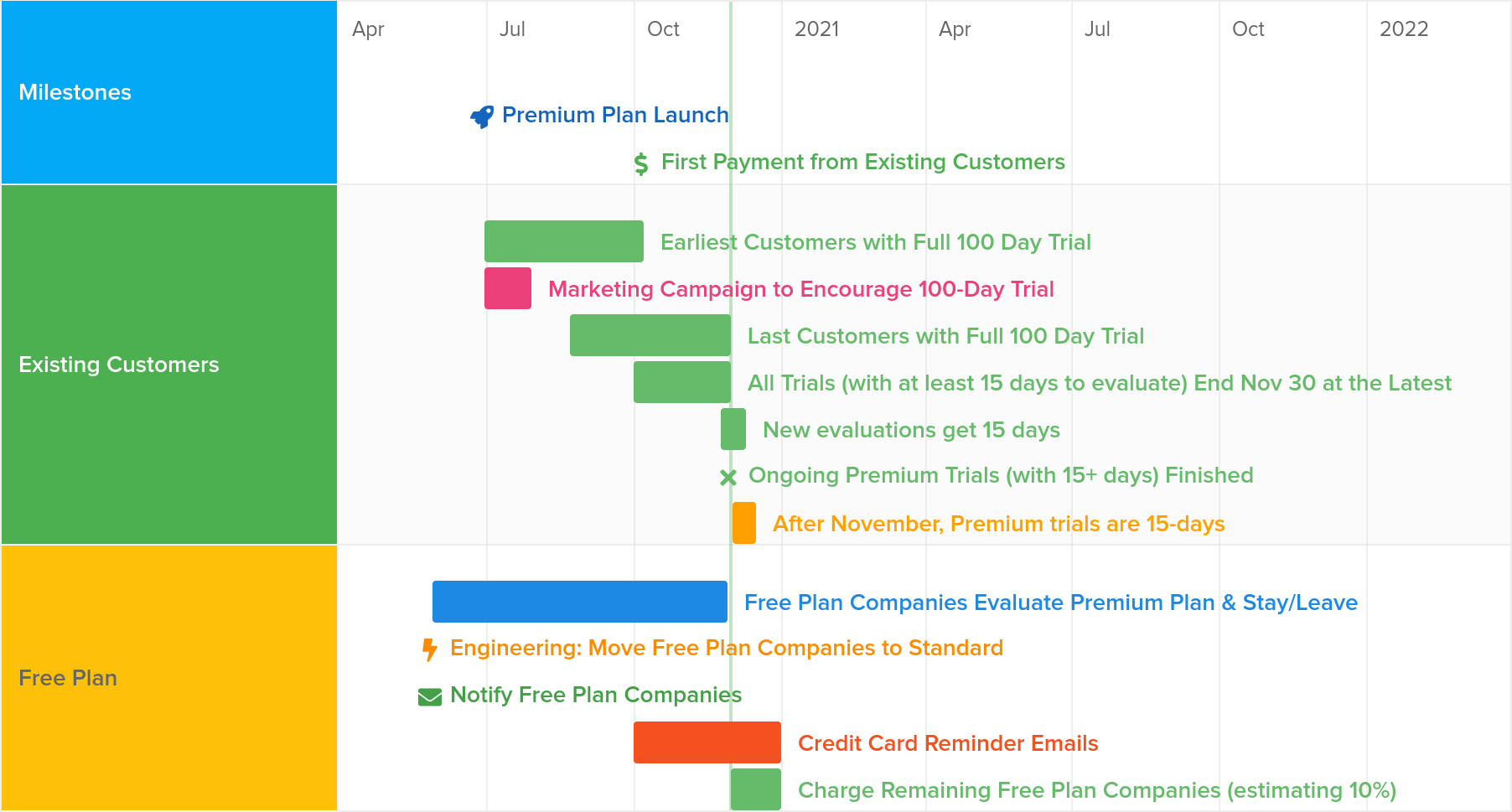Click the lightning bolt Engineering icon
The image size is (1512, 812).
tap(429, 649)
